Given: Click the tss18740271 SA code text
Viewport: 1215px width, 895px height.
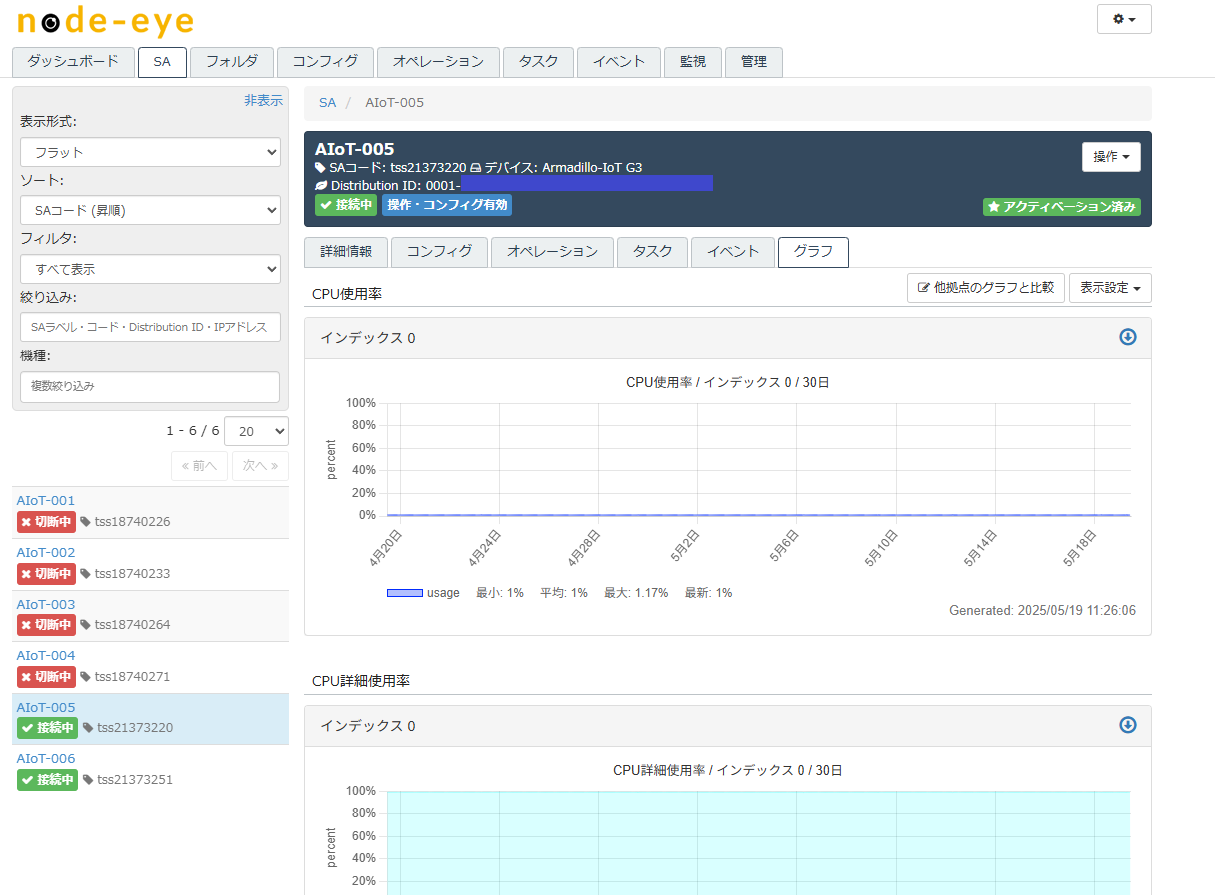Looking at the screenshot, I should pyautogui.click(x=133, y=677).
